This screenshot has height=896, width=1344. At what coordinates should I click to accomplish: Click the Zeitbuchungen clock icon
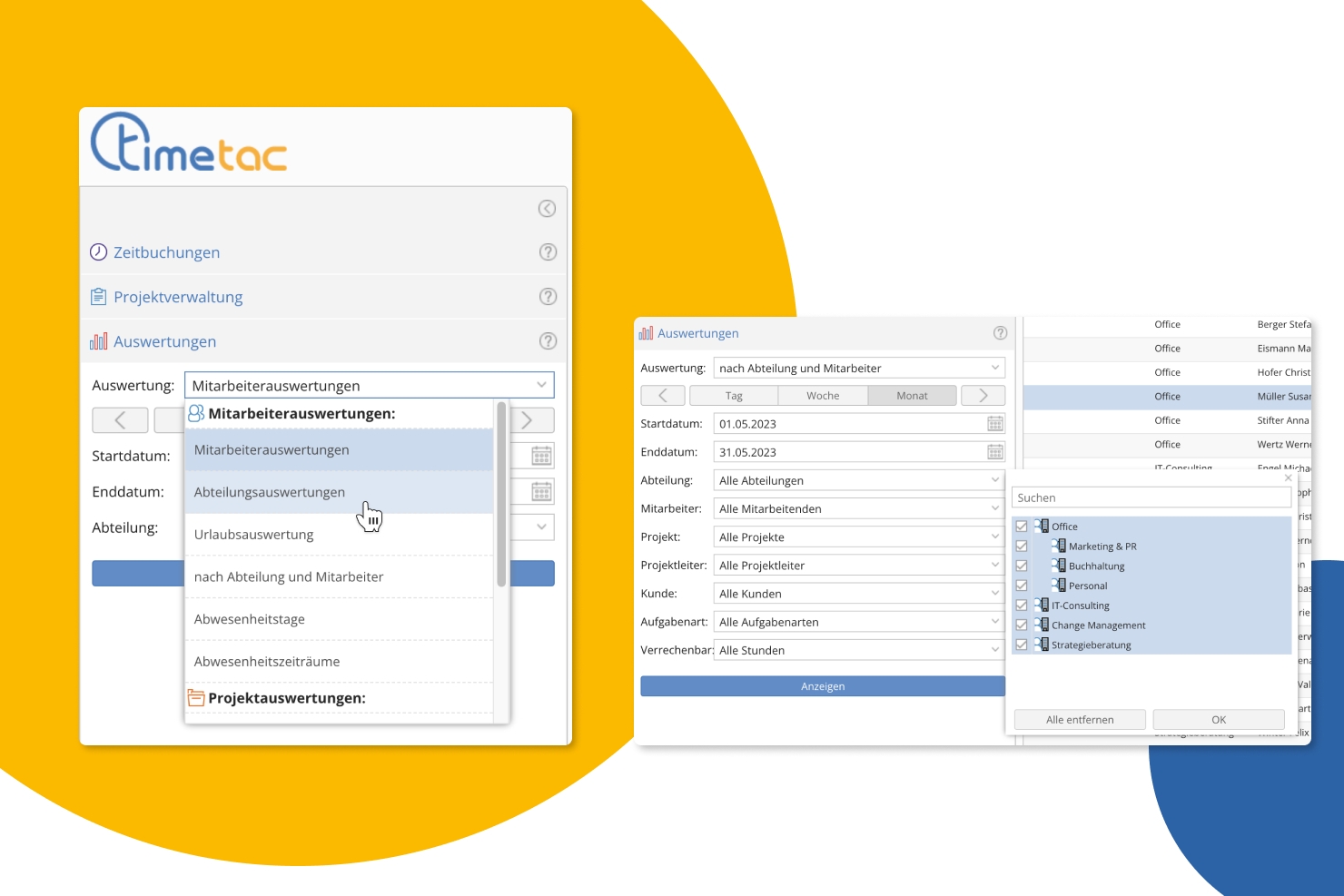tap(98, 252)
